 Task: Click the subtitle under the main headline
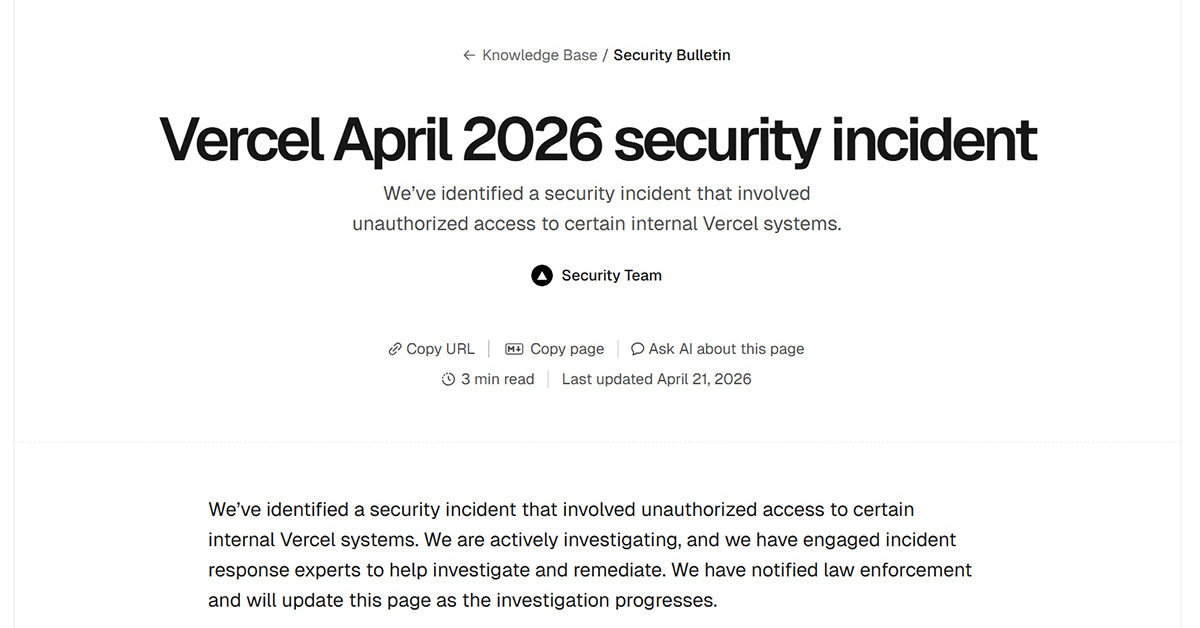597,208
